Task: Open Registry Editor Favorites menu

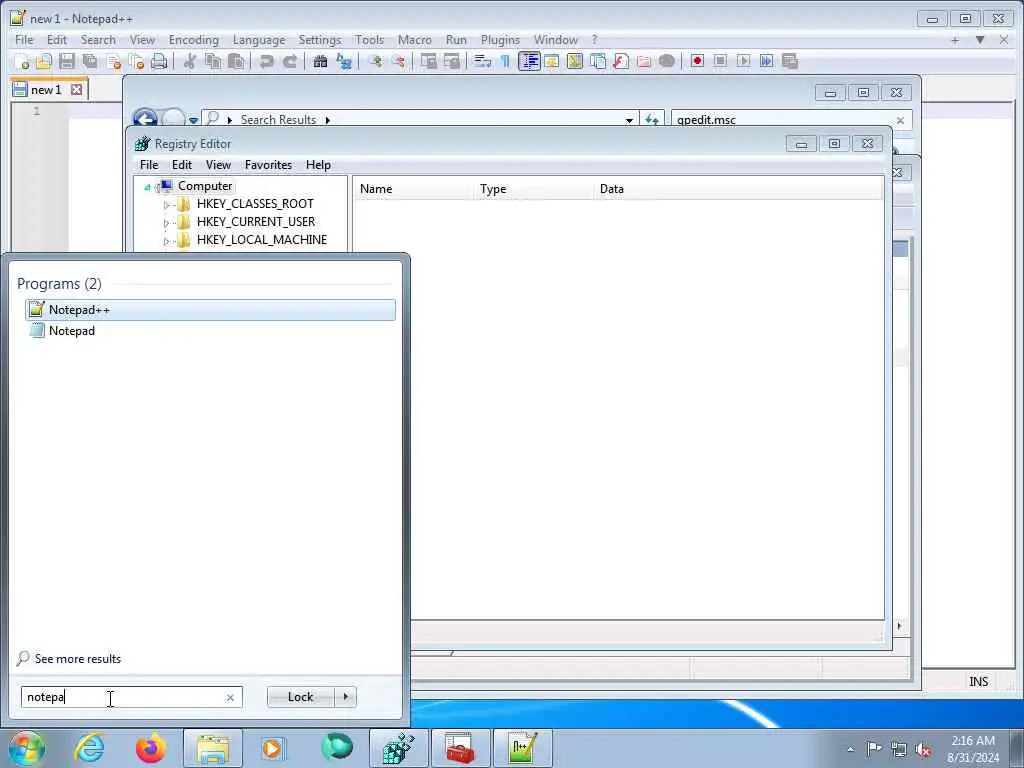Action: (268, 165)
